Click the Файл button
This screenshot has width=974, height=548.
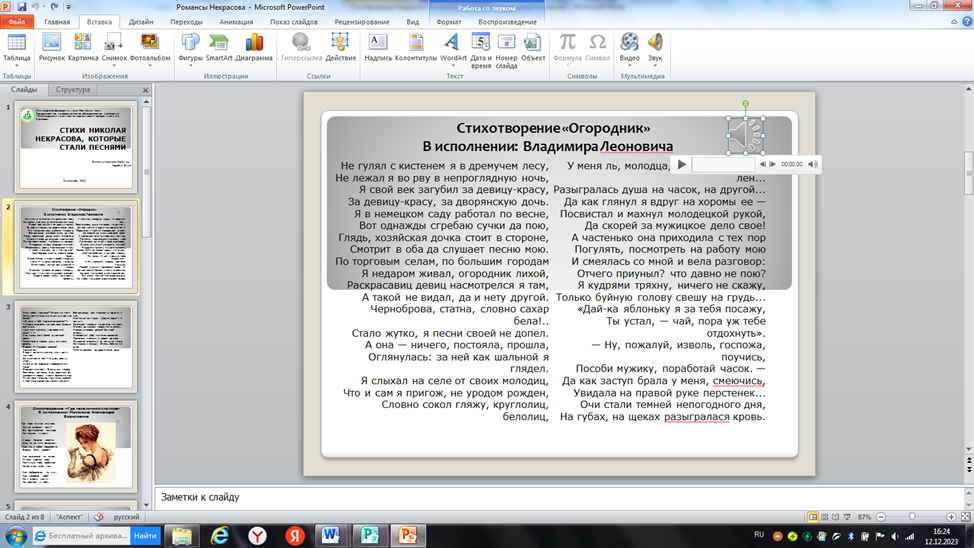coord(17,21)
